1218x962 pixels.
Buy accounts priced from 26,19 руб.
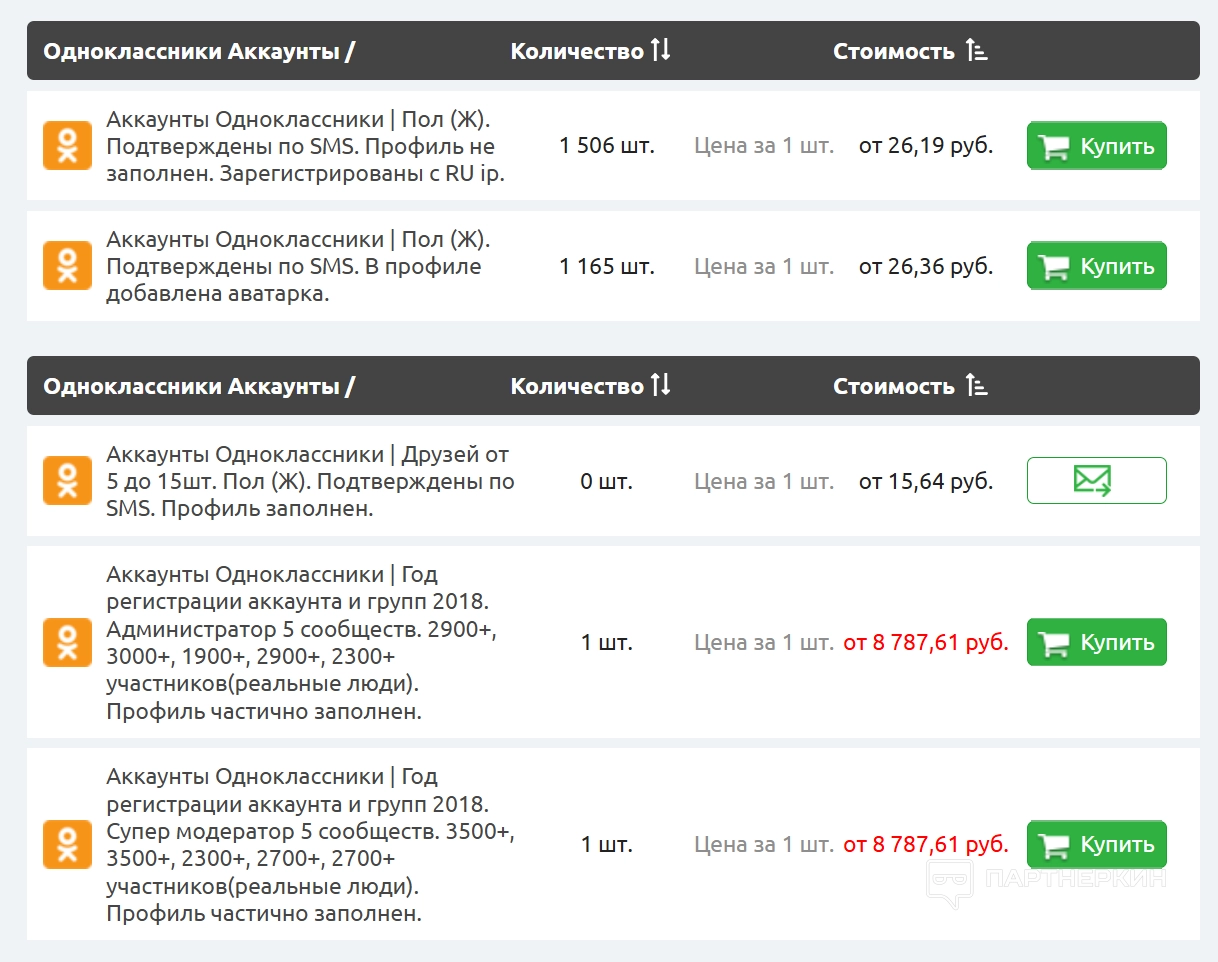(1096, 146)
